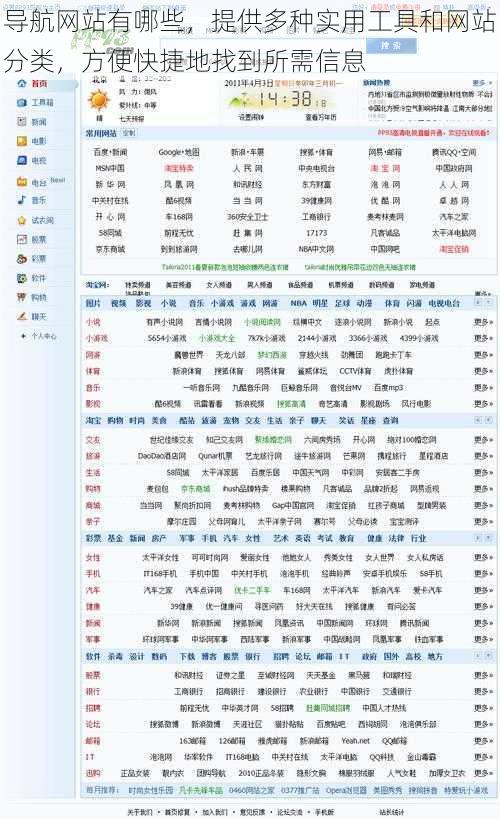Open the 金山毒霸 link in IT row
Image resolution: width=500 pixels, height=819 pixels.
pyautogui.click(x=422, y=757)
